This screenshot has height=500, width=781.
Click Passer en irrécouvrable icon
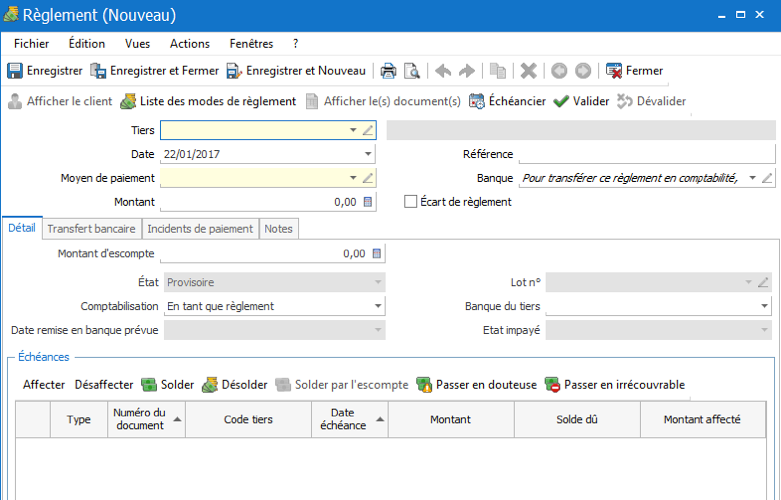click(x=552, y=384)
